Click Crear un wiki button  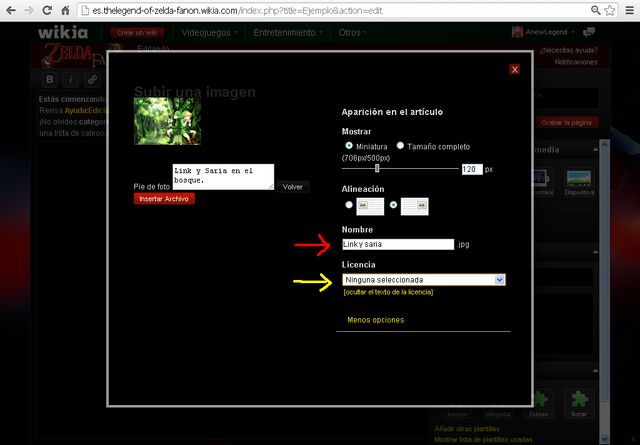(x=137, y=33)
